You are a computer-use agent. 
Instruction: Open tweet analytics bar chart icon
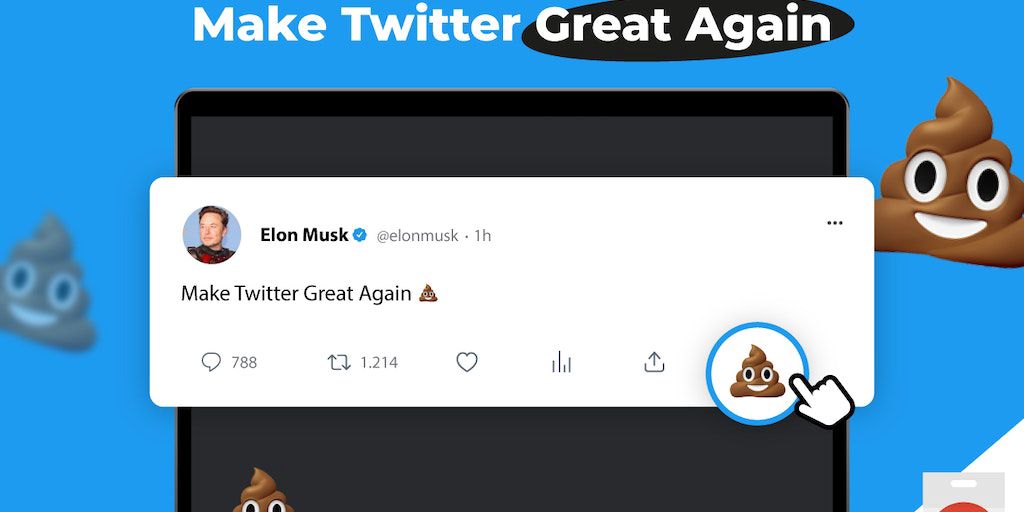point(561,362)
